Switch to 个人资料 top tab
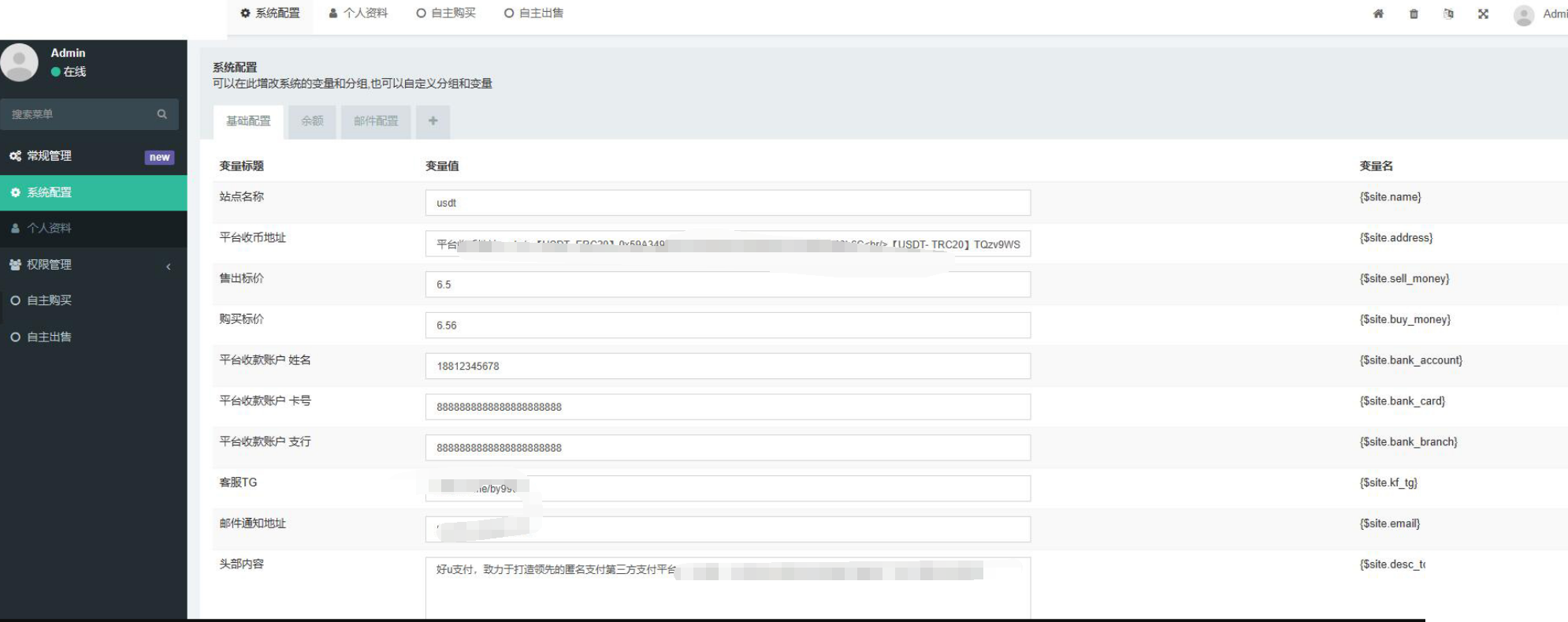The height and width of the screenshot is (622, 1568). (x=359, y=13)
